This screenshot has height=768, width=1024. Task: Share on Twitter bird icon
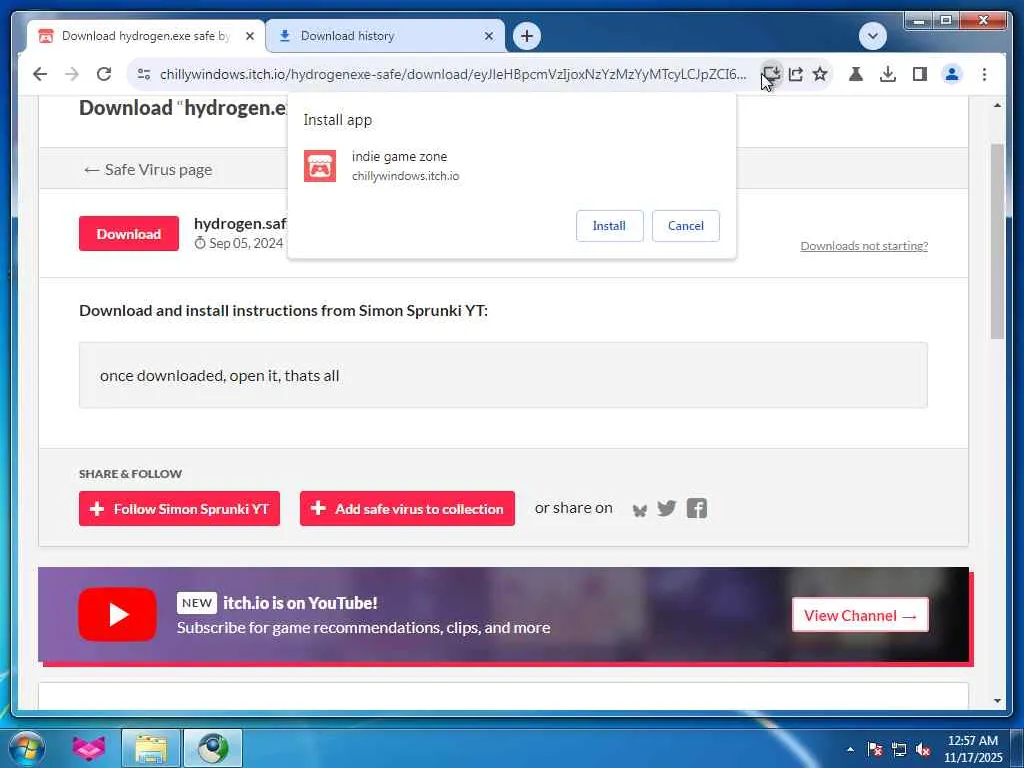[667, 509]
